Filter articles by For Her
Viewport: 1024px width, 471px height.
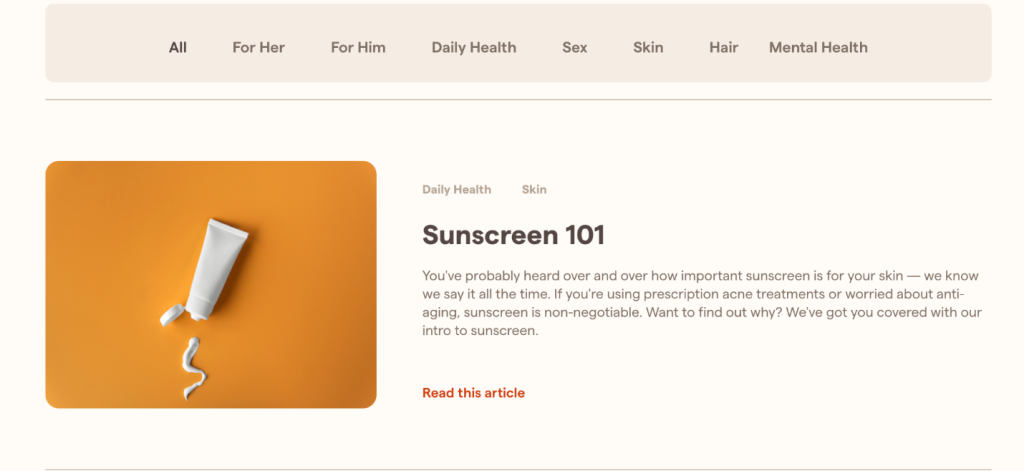point(259,48)
